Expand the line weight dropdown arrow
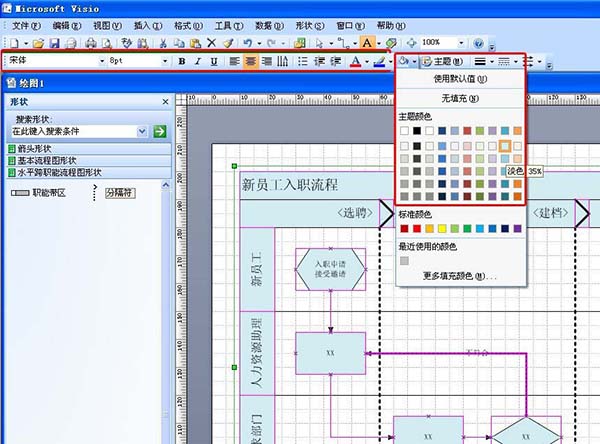The height and width of the screenshot is (444, 600). [492, 61]
